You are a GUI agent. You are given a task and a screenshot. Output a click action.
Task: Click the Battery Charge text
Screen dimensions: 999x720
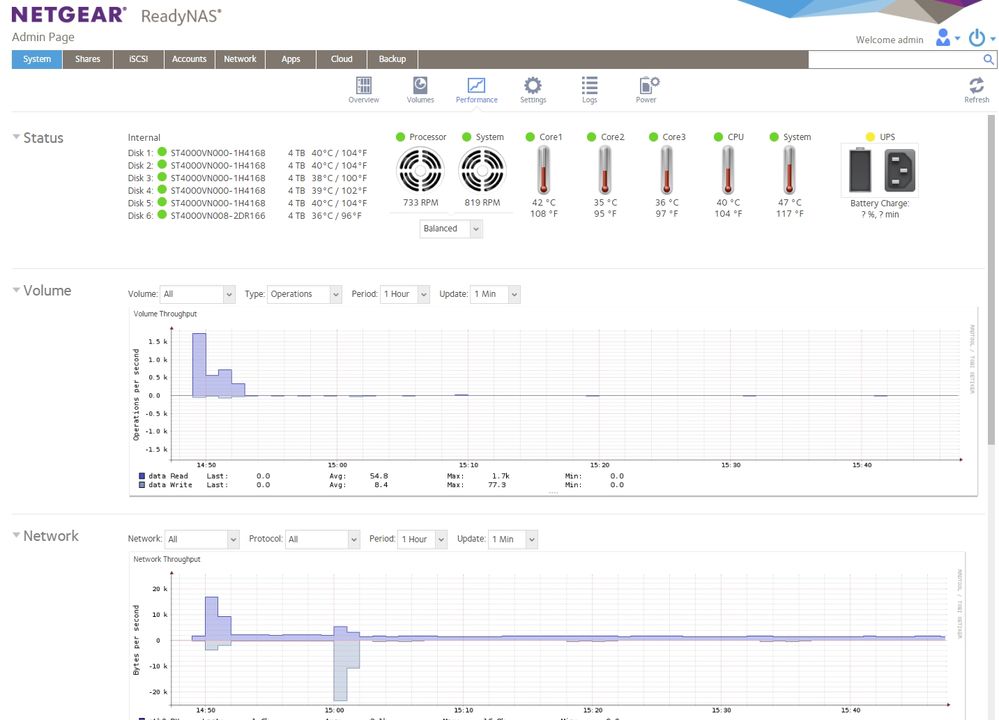click(880, 203)
